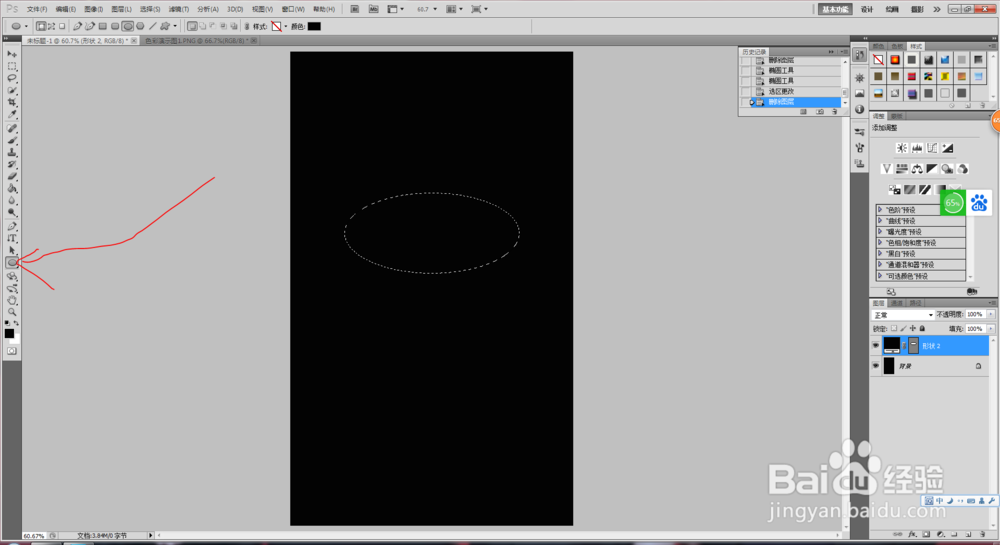The width and height of the screenshot is (1000, 545).
Task: Enable Paths mode in options bar
Action: click(x=52, y=26)
